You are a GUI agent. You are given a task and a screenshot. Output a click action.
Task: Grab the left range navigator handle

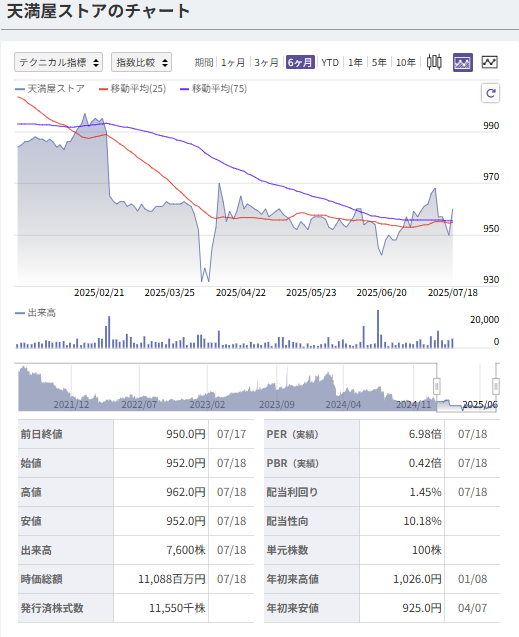437,386
